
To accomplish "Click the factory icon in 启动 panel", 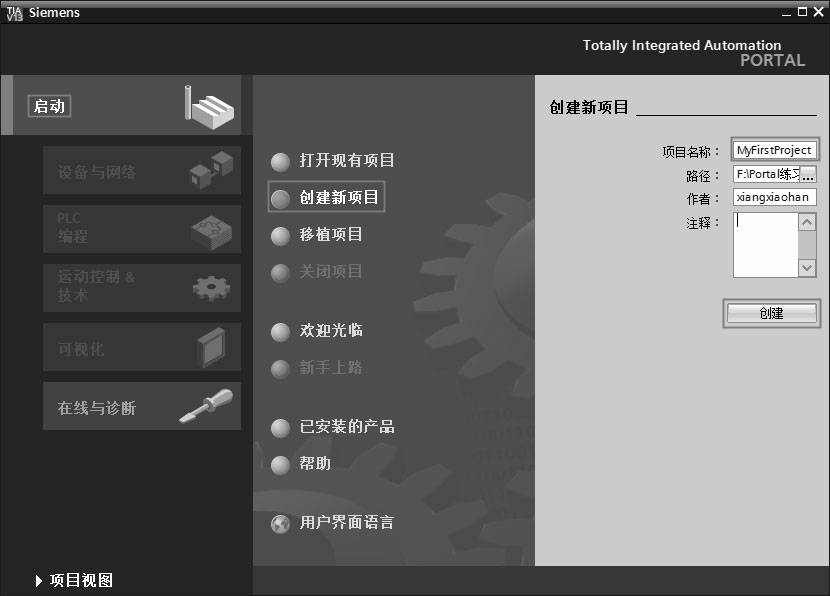I will click(x=210, y=107).
